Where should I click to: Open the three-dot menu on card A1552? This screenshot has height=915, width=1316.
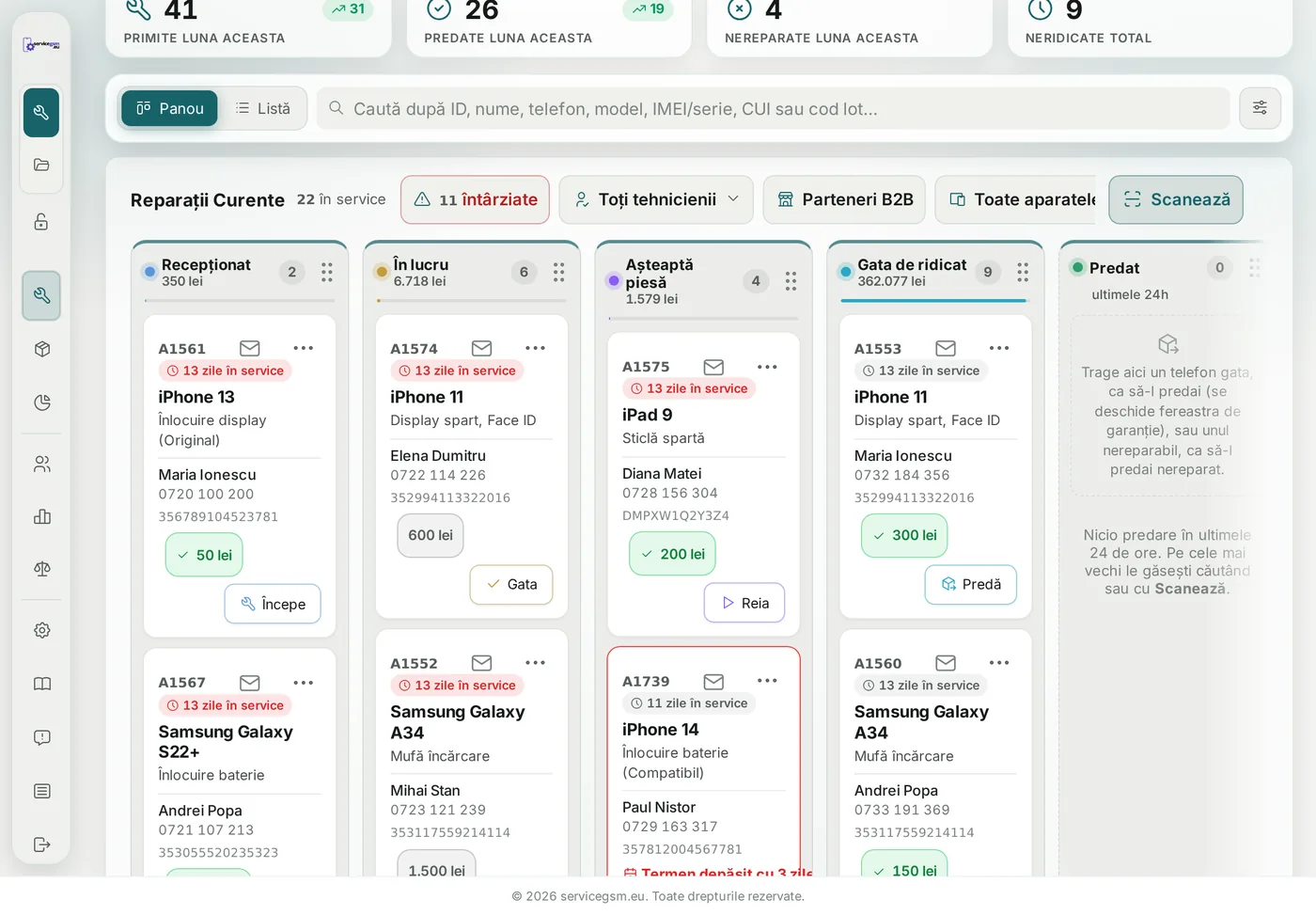pos(536,663)
